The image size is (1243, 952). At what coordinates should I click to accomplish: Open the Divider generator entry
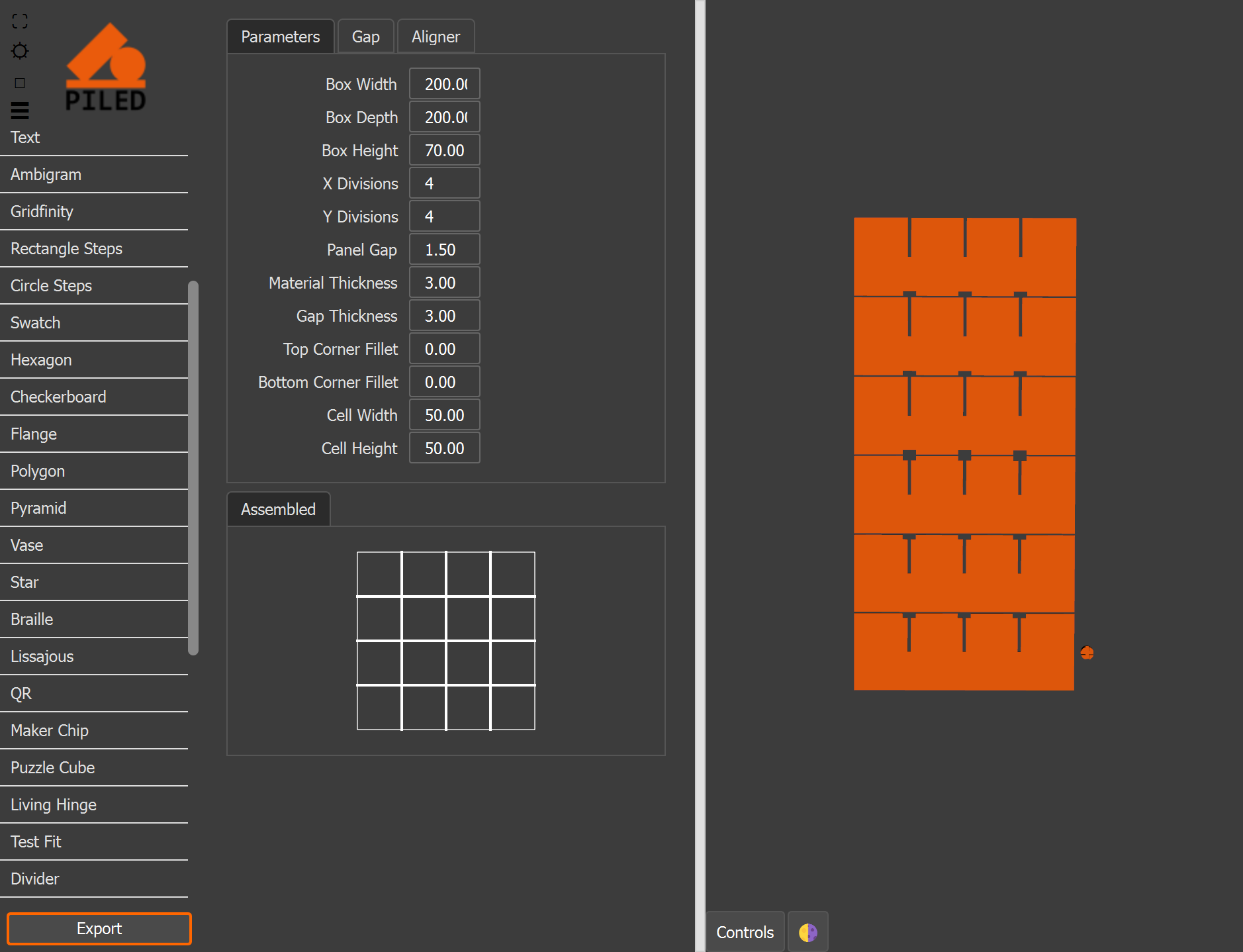[94, 879]
